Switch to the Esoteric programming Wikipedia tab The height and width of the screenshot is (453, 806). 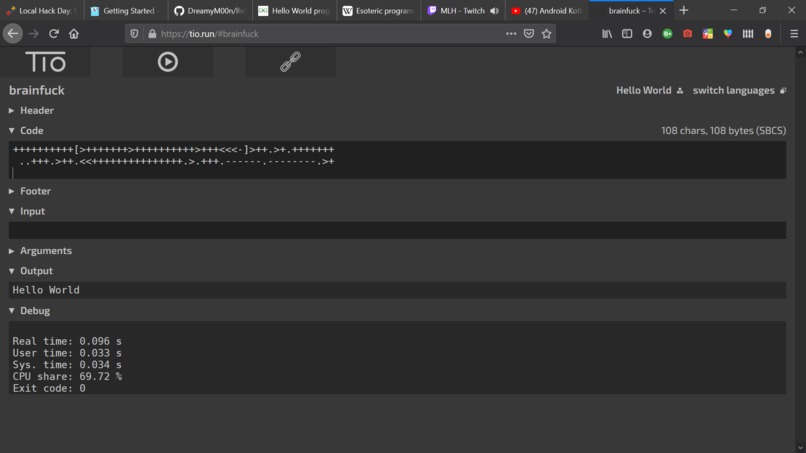click(379, 11)
